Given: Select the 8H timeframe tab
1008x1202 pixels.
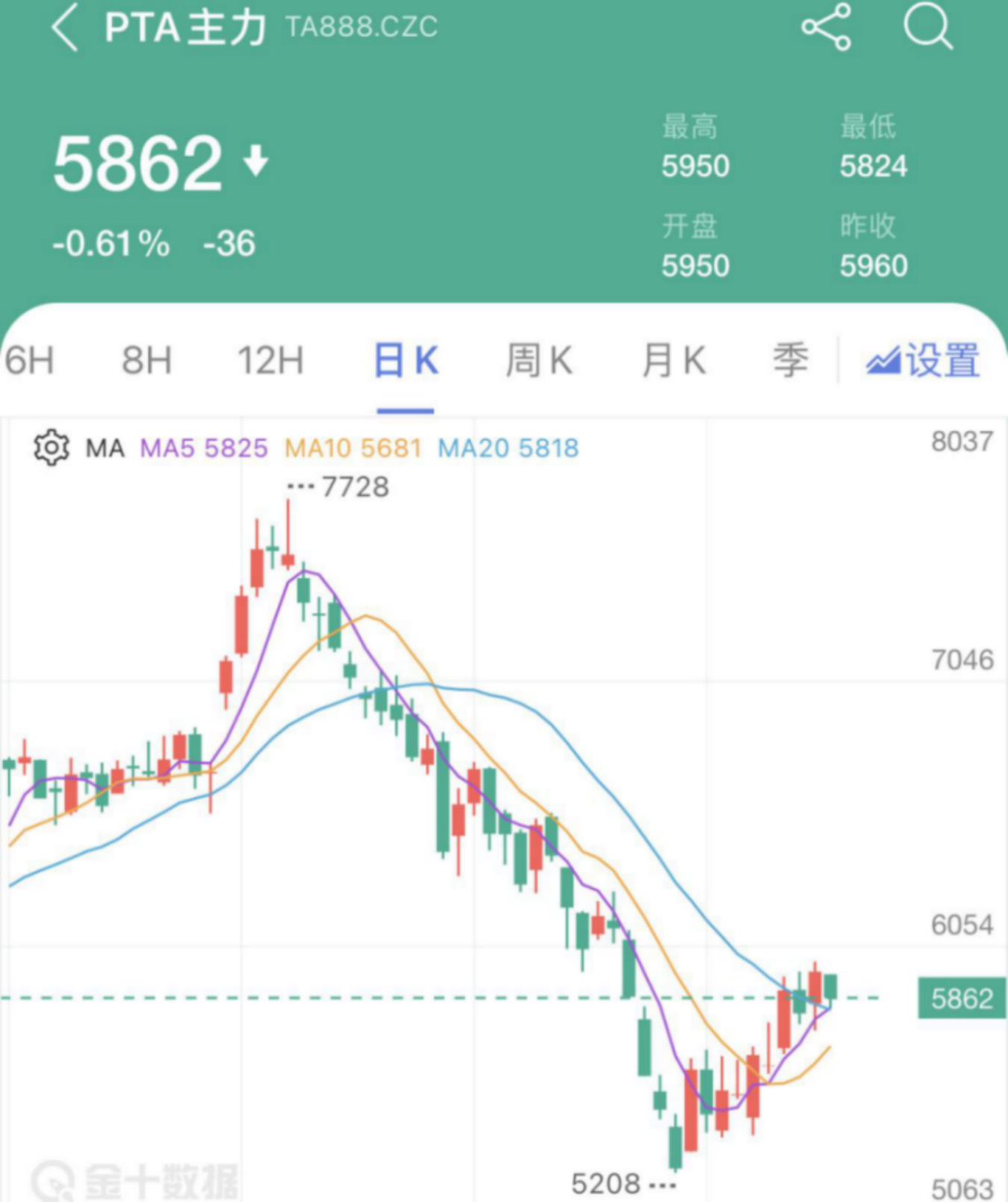Looking at the screenshot, I should (147, 361).
